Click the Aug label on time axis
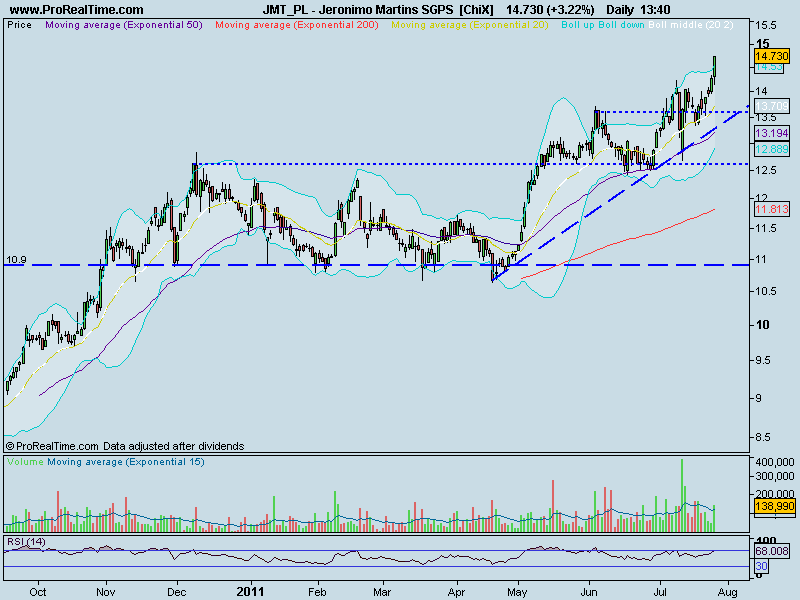This screenshot has width=800, height=600. (728, 592)
